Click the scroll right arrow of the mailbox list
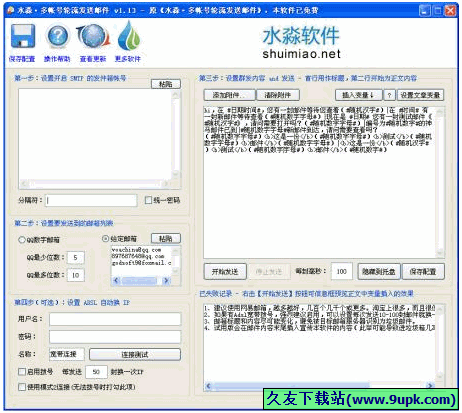This screenshot has height=413, width=462. [x=166, y=281]
